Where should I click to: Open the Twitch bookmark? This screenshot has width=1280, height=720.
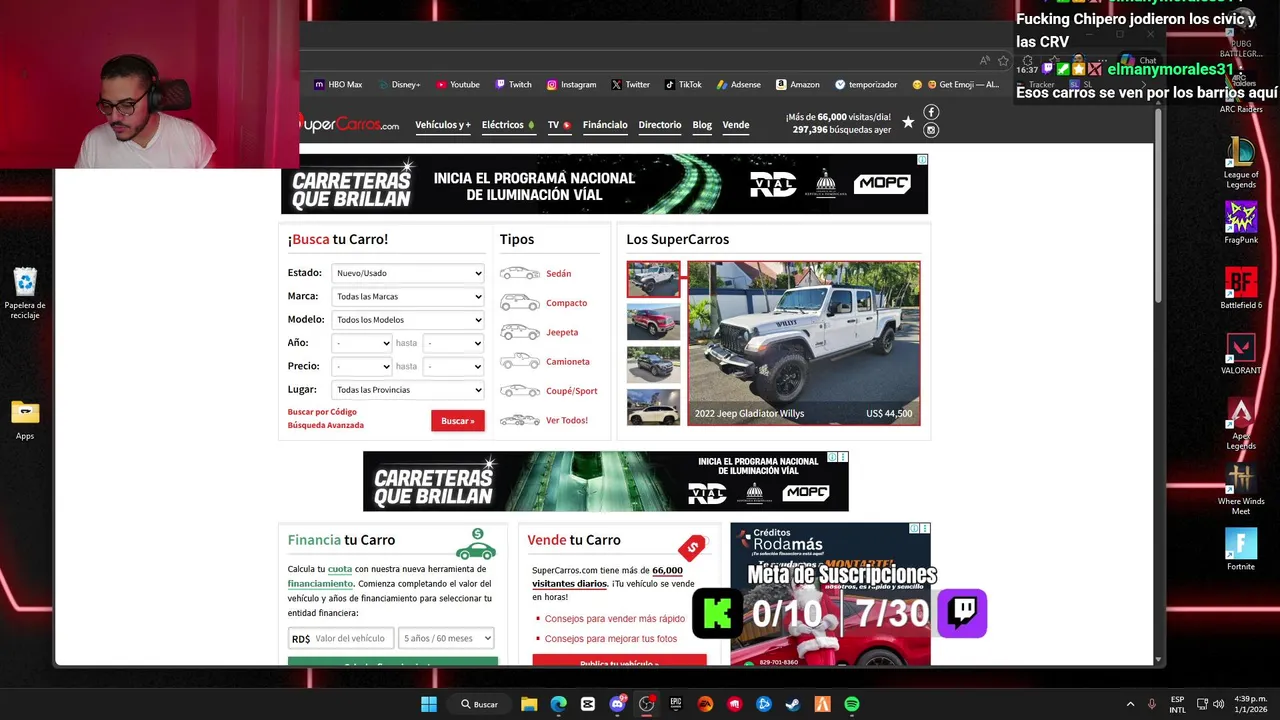514,85
